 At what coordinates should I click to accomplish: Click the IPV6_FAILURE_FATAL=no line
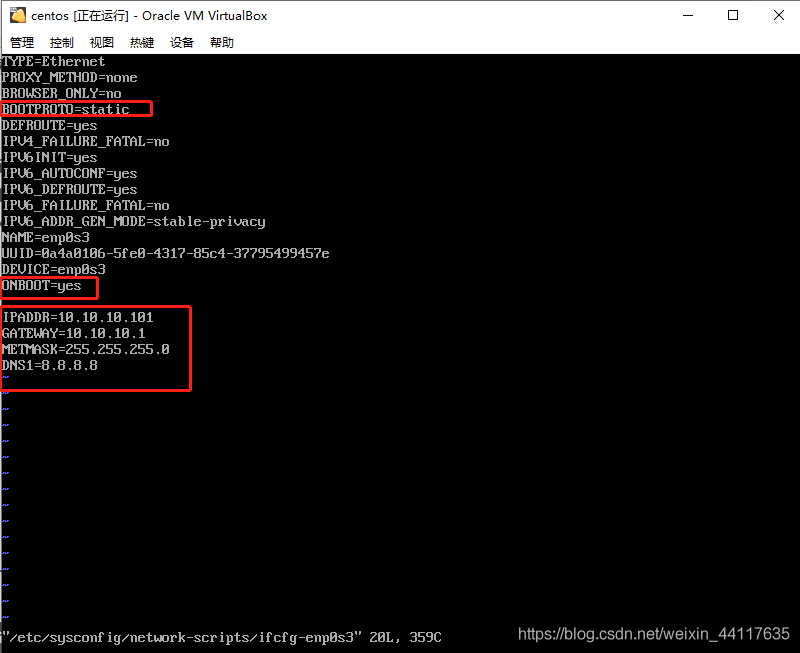pos(86,205)
